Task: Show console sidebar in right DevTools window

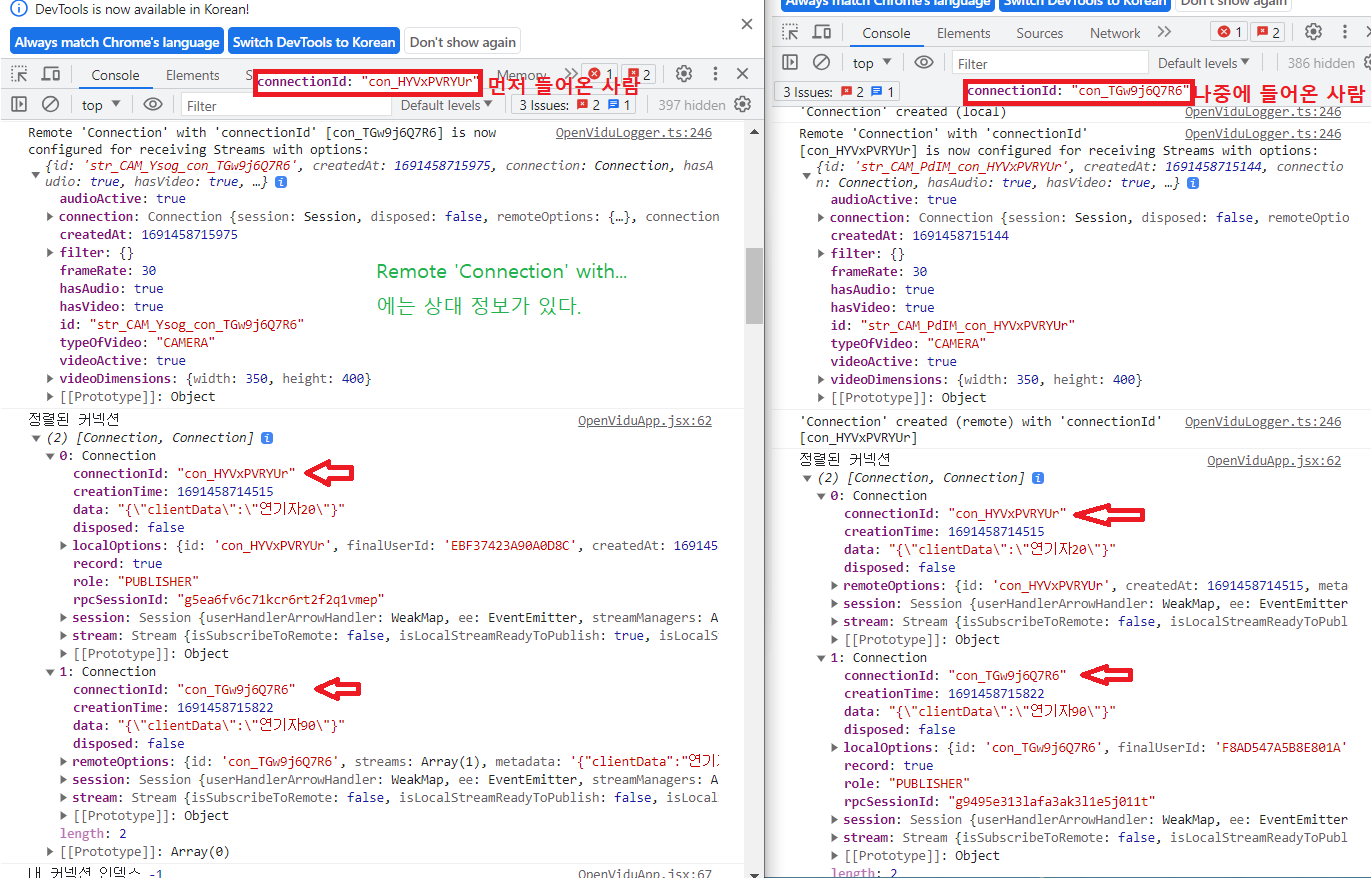Action: click(x=790, y=62)
